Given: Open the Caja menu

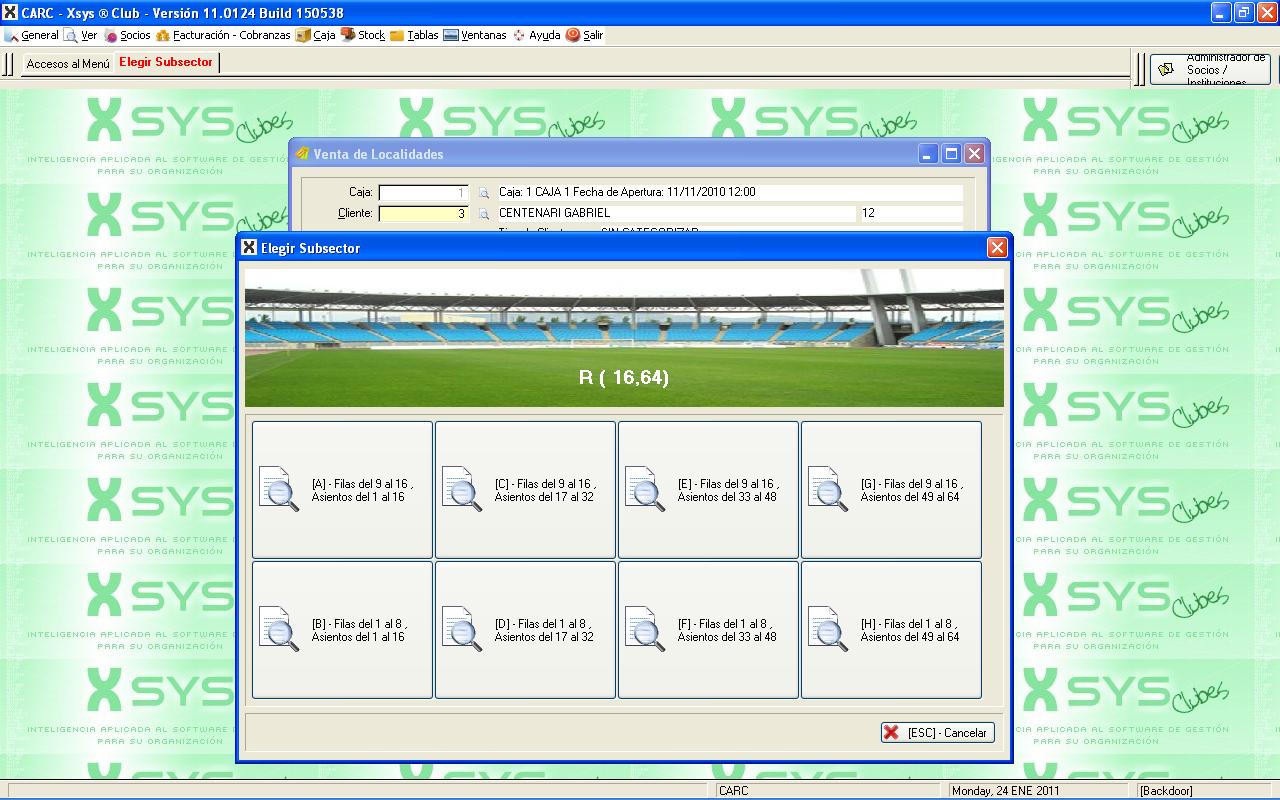Looking at the screenshot, I should (x=316, y=35).
